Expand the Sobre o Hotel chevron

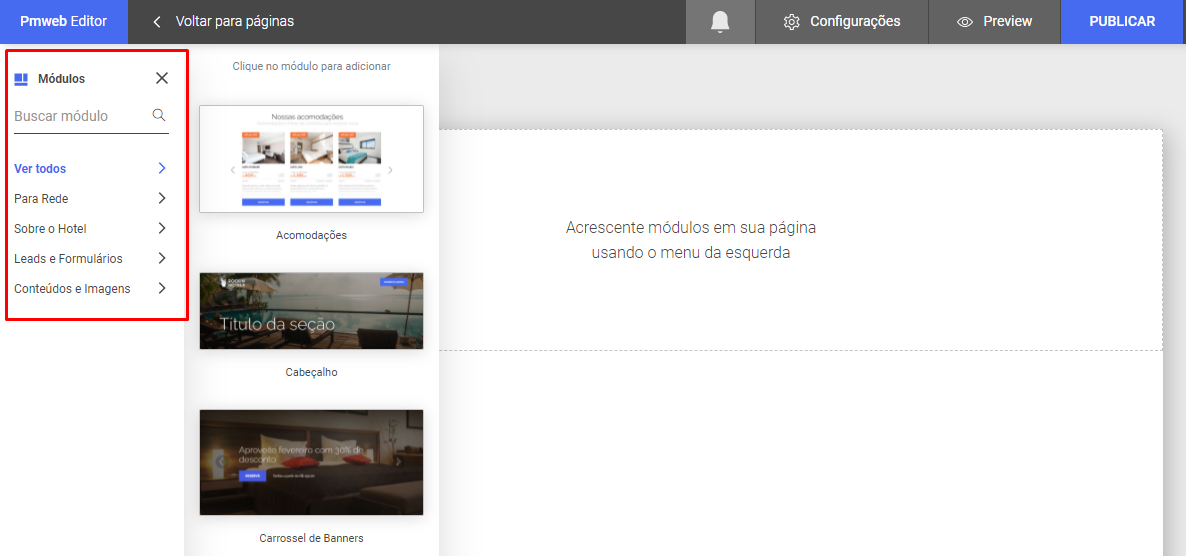tap(162, 228)
